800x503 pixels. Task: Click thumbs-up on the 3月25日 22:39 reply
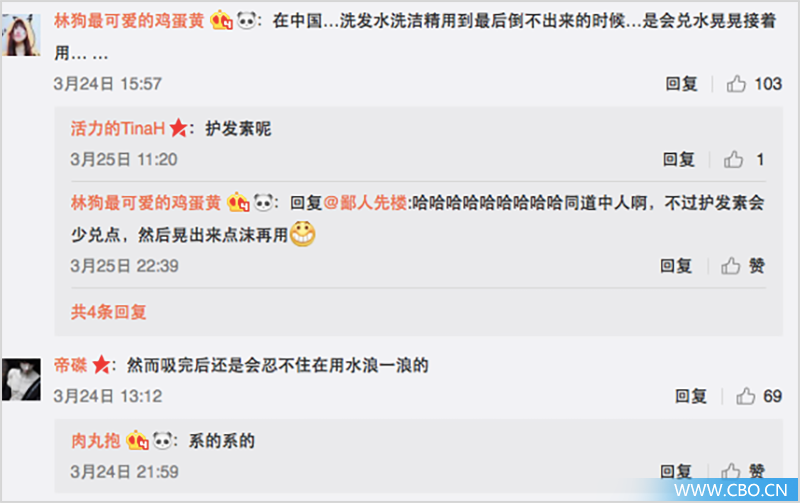click(730, 266)
